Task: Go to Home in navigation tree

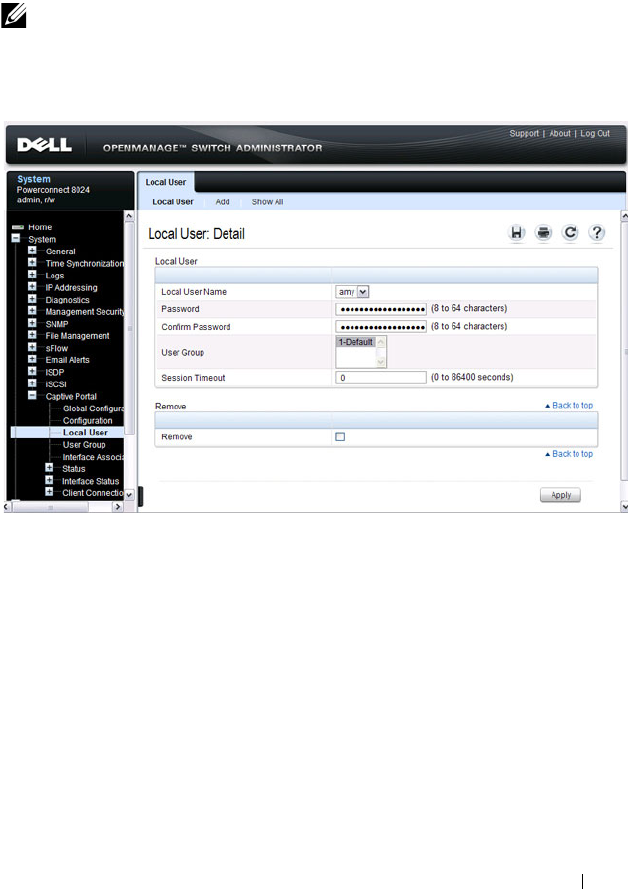Action: coord(40,227)
